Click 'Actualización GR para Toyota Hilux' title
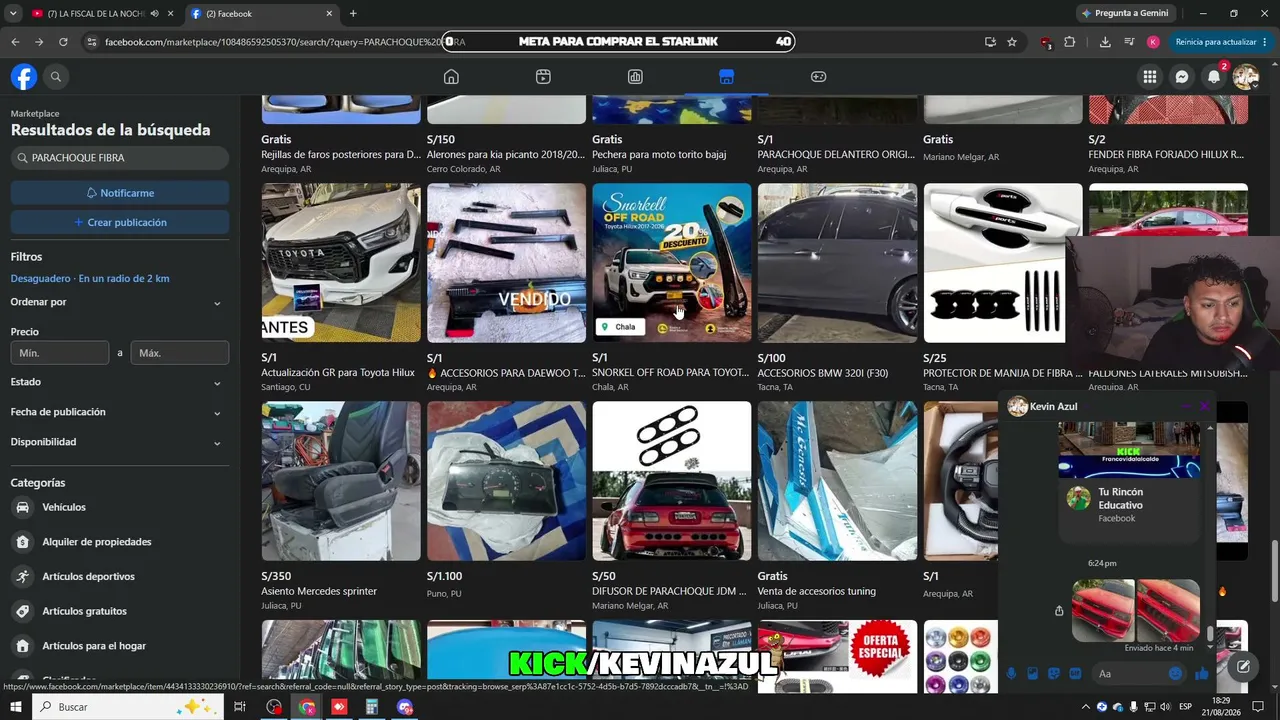 338,373
